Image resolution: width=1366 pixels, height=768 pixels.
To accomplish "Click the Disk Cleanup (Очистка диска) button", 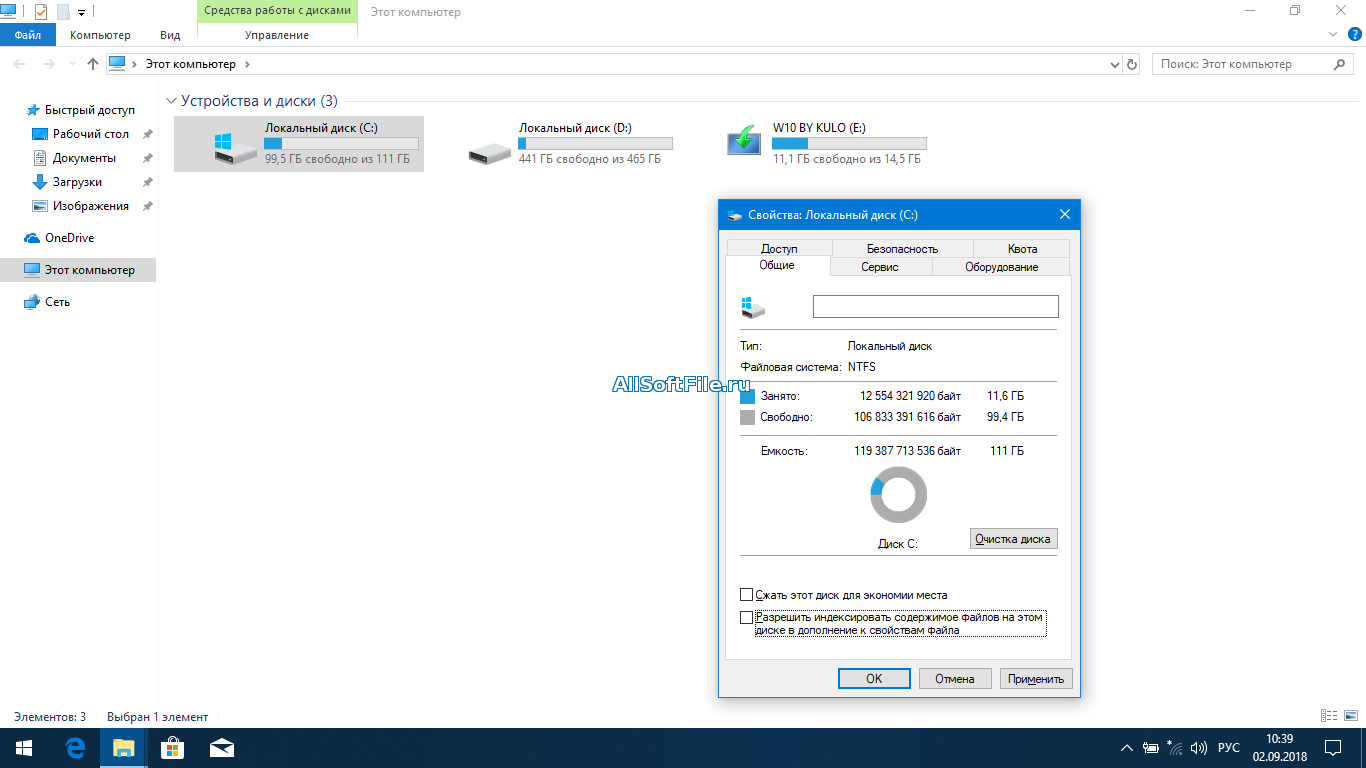I will coord(1013,539).
